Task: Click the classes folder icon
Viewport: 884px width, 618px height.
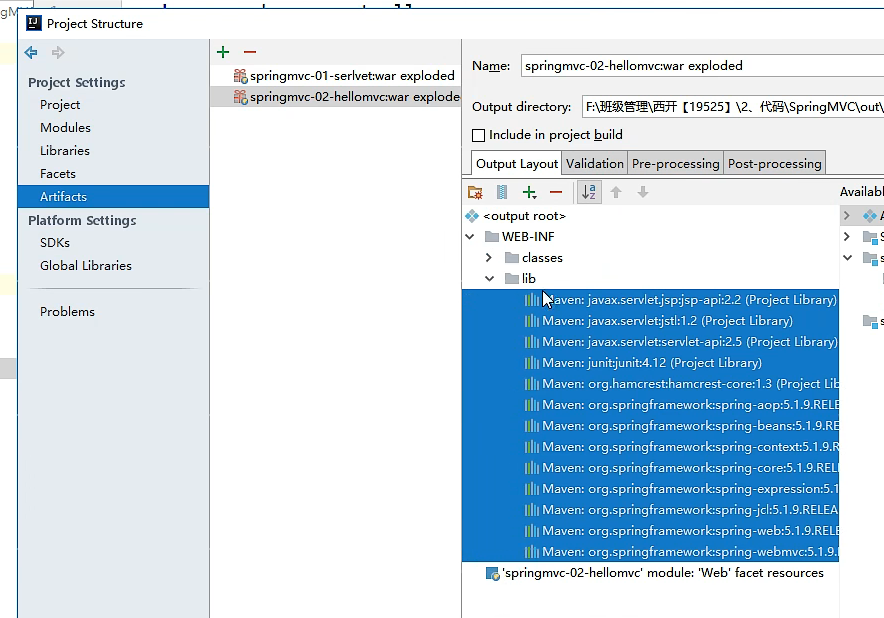Action: pos(512,258)
